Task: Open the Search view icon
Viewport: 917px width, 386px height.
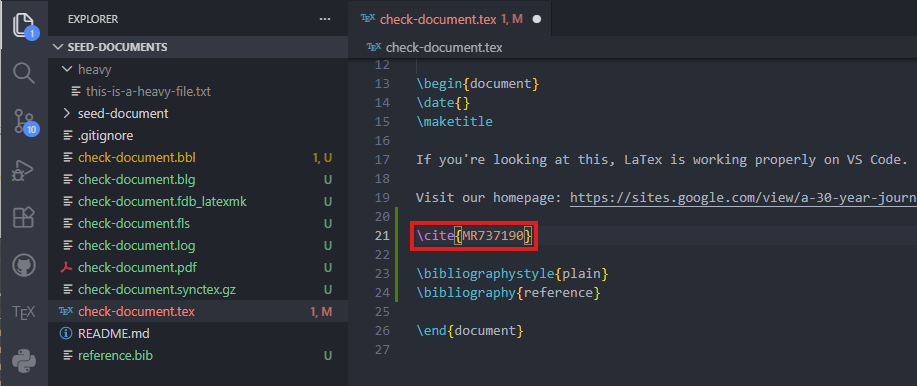Action: coord(24,74)
